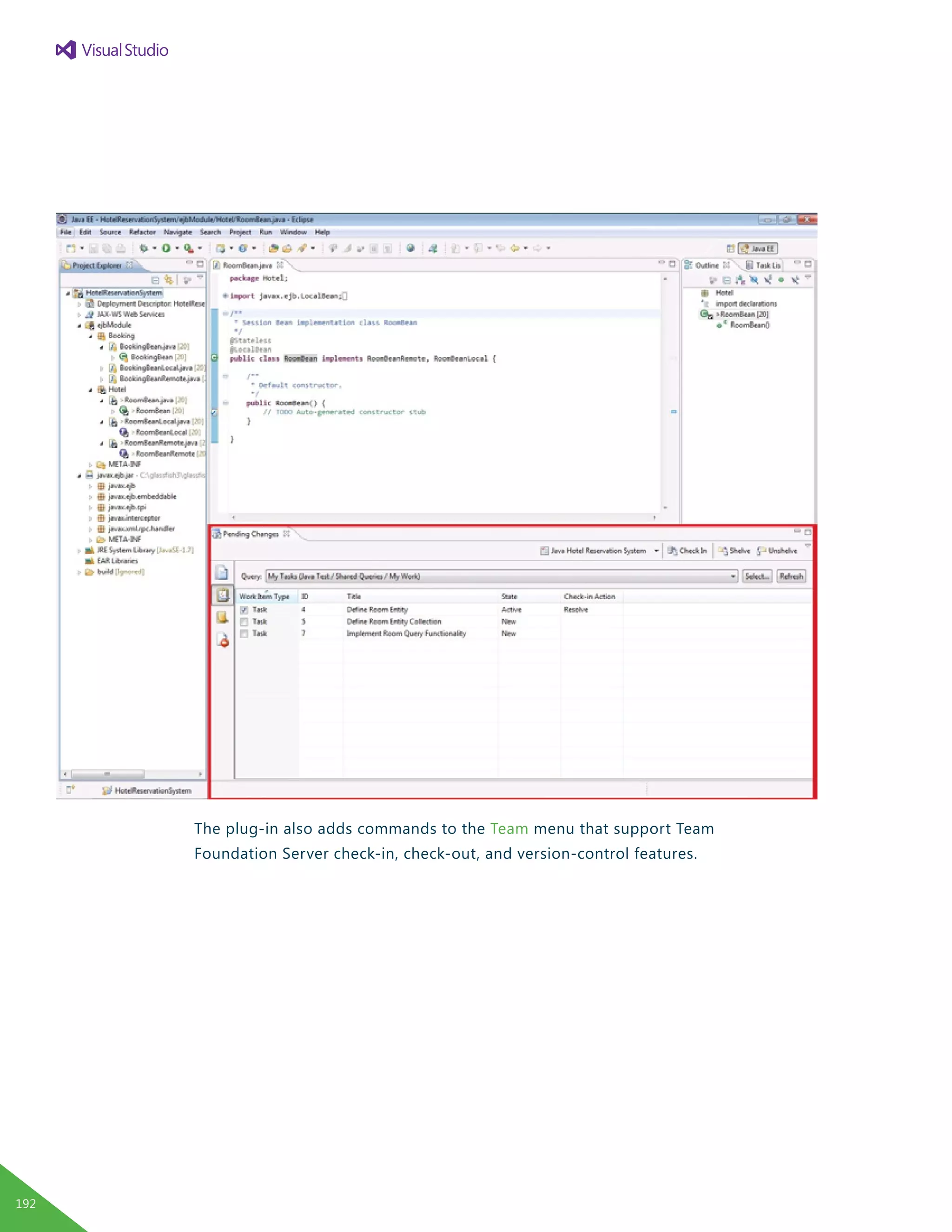This screenshot has height=1232, width=952.
Task: Open Source Files view in Pending Changes sidebar
Action: 222,573
